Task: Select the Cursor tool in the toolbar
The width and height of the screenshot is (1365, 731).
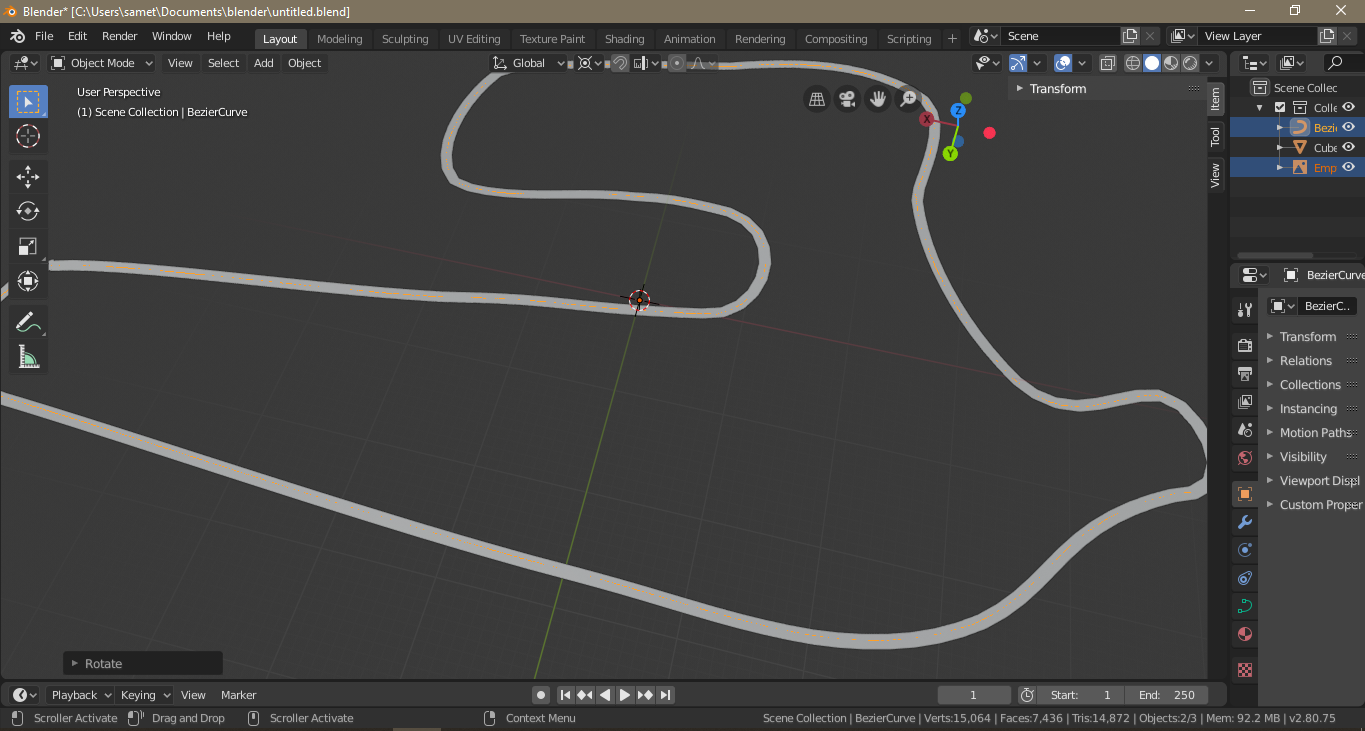Action: coord(28,137)
